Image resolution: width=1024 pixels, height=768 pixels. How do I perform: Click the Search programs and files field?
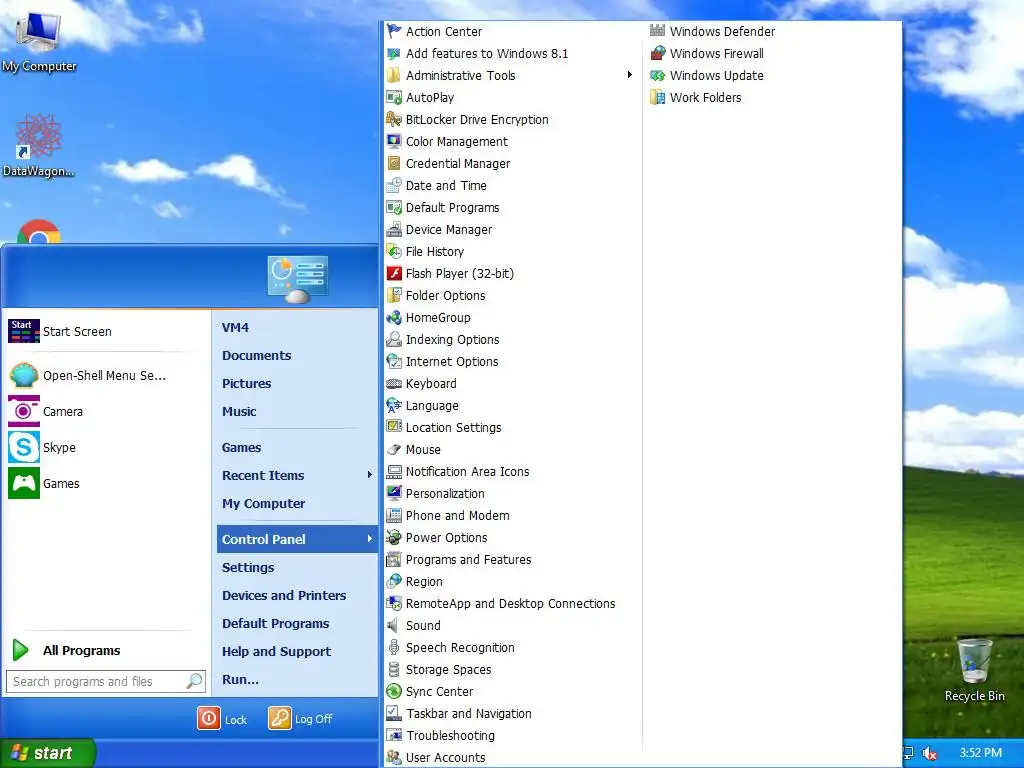(106, 682)
